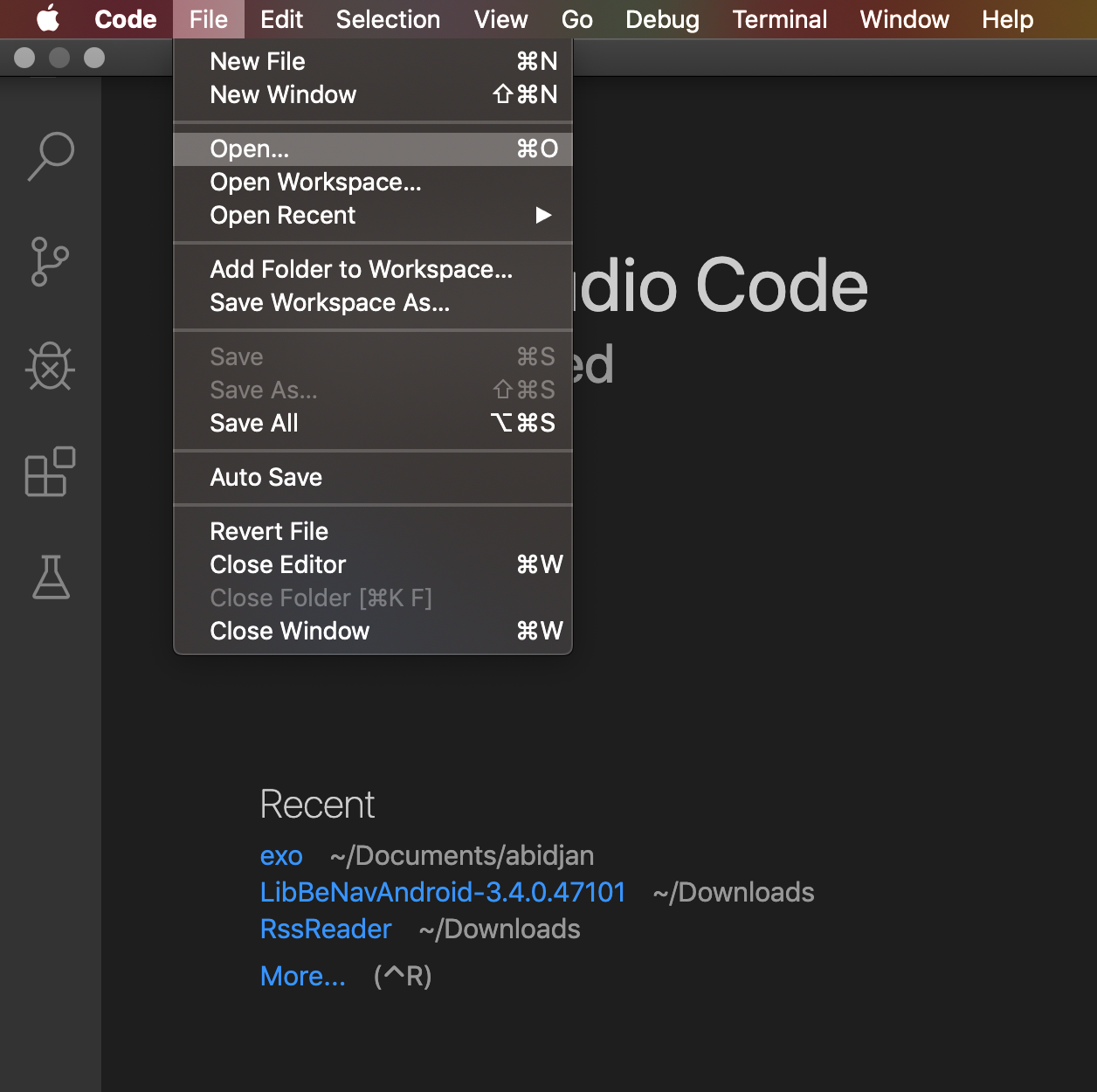Open the Help menu

(x=1007, y=19)
